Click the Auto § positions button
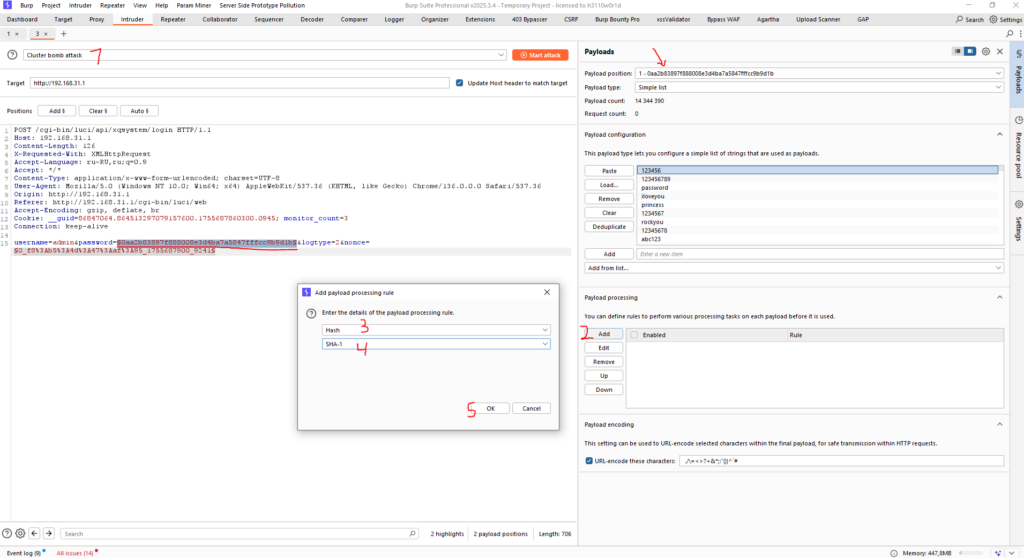 click(x=139, y=111)
